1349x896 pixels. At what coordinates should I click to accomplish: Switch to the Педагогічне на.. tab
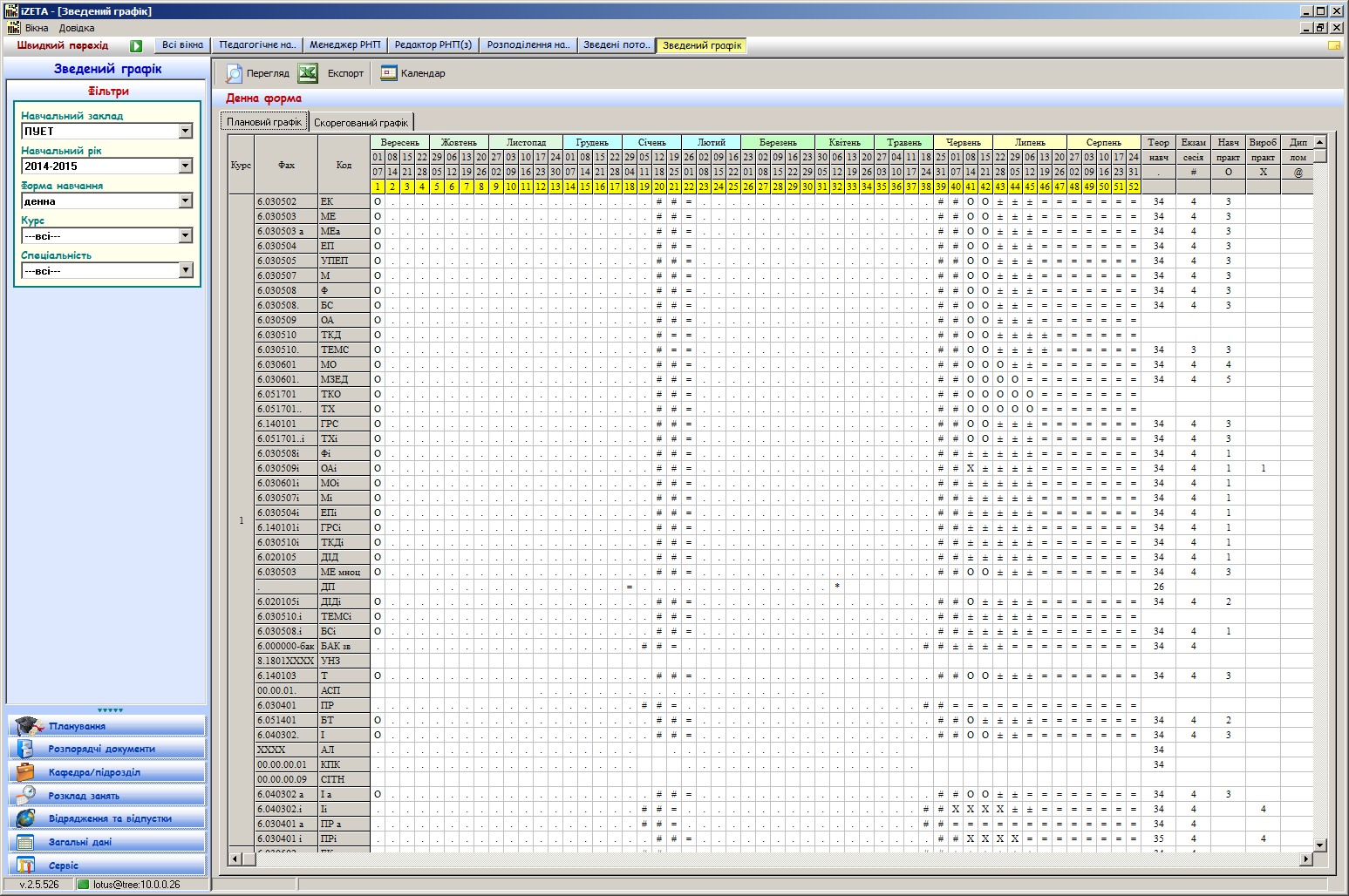[257, 45]
